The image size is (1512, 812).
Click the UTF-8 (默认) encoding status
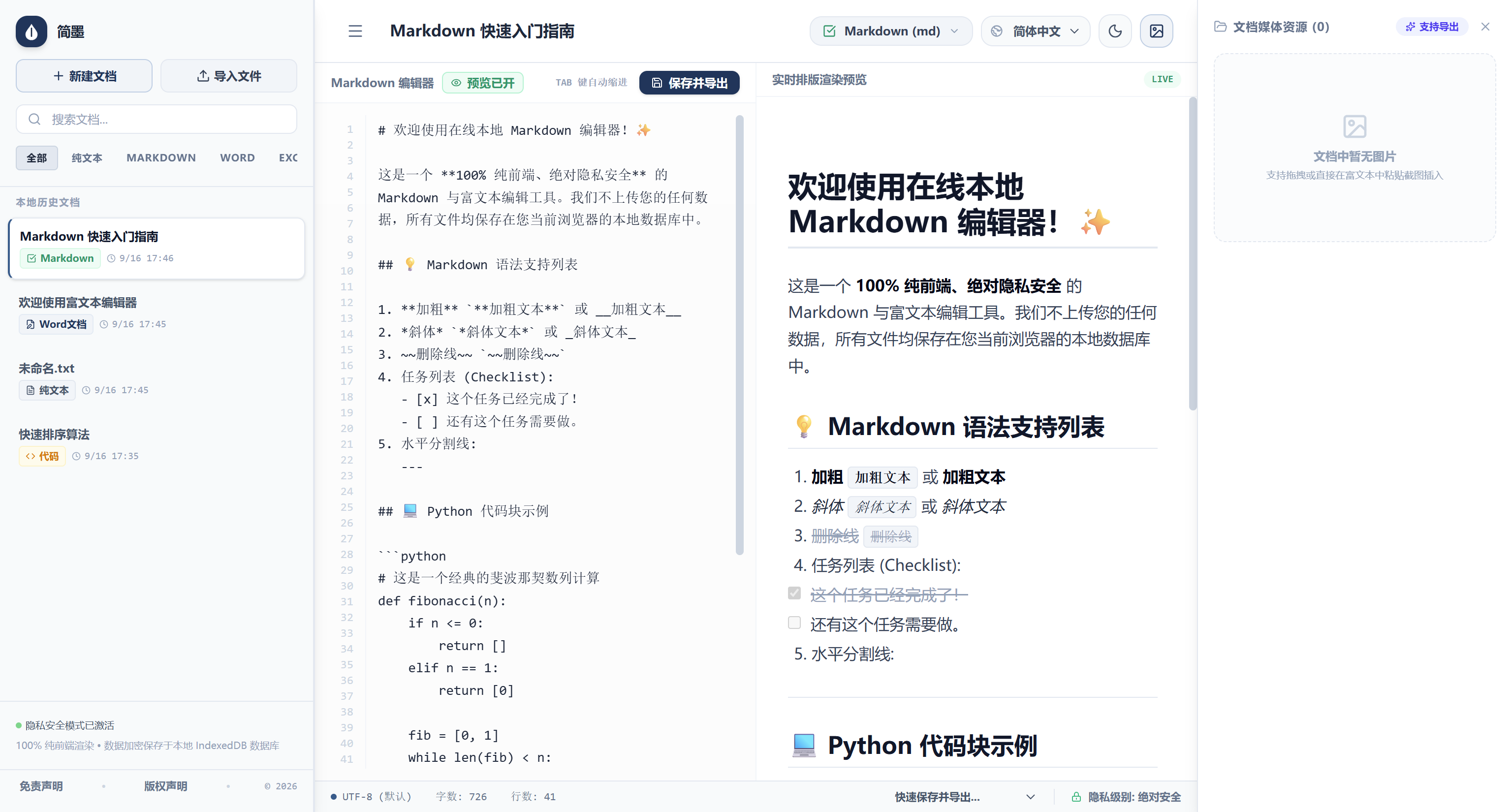(x=371, y=797)
